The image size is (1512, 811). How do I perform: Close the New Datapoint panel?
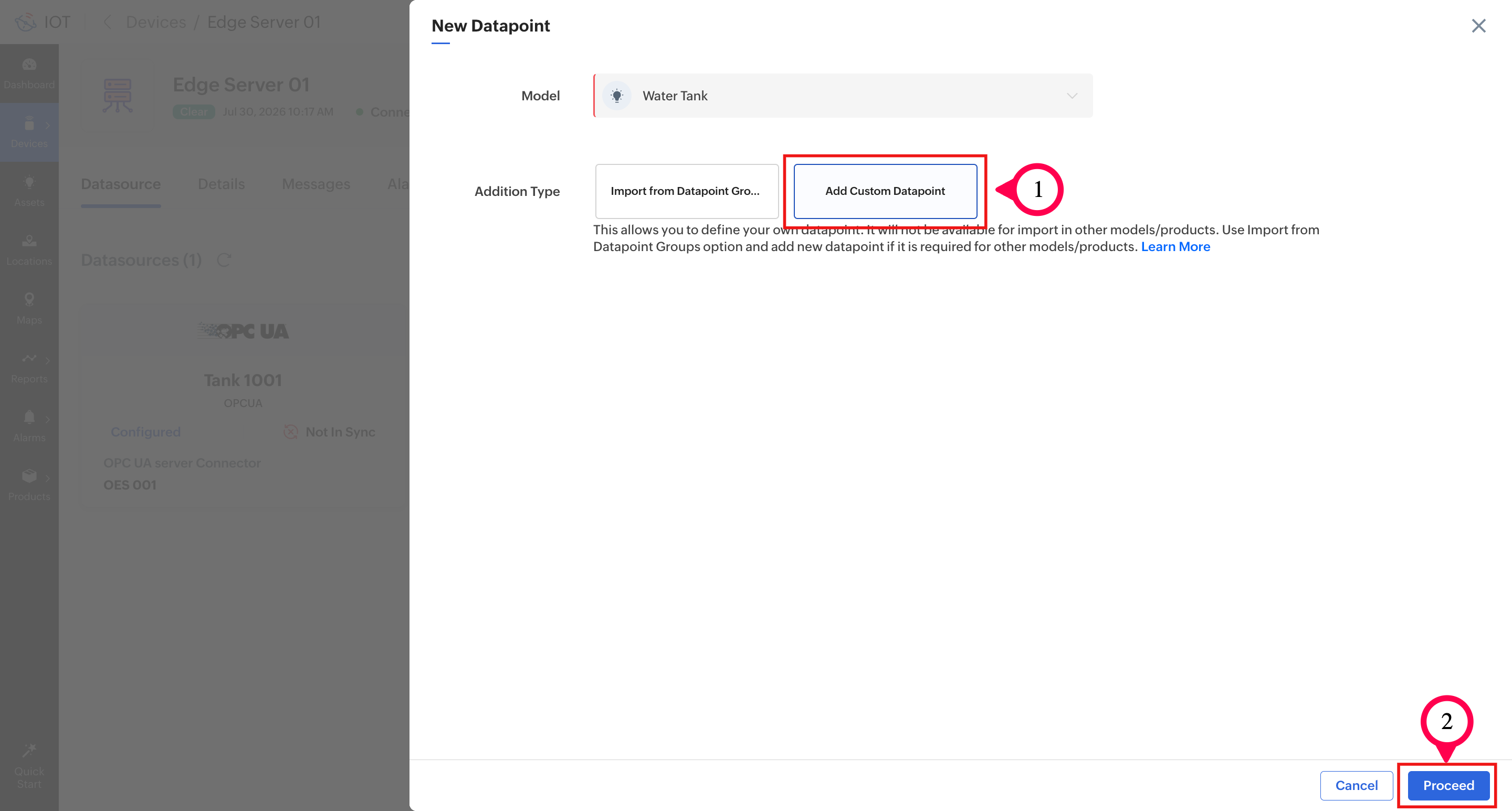(x=1478, y=26)
